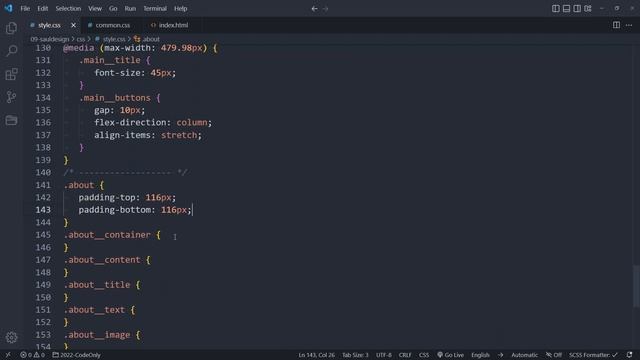
Task: Click the 09-sauldesign breadcrumb
Action: click(x=50, y=39)
